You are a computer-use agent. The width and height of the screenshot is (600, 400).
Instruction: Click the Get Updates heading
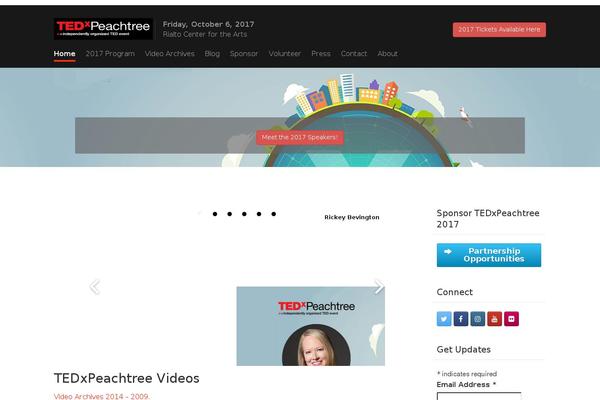click(463, 349)
